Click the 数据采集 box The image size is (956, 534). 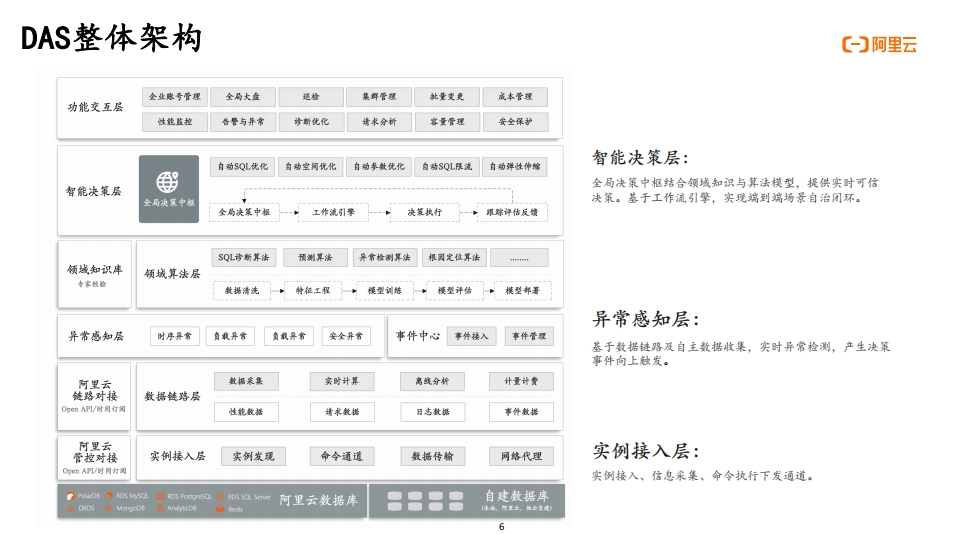coord(246,381)
